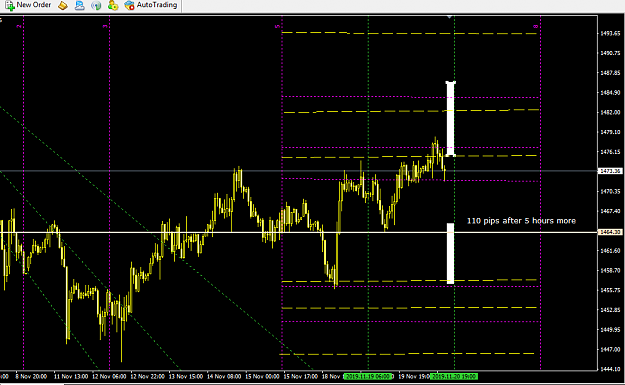Click the 1444.10 price scale value

click(611, 369)
